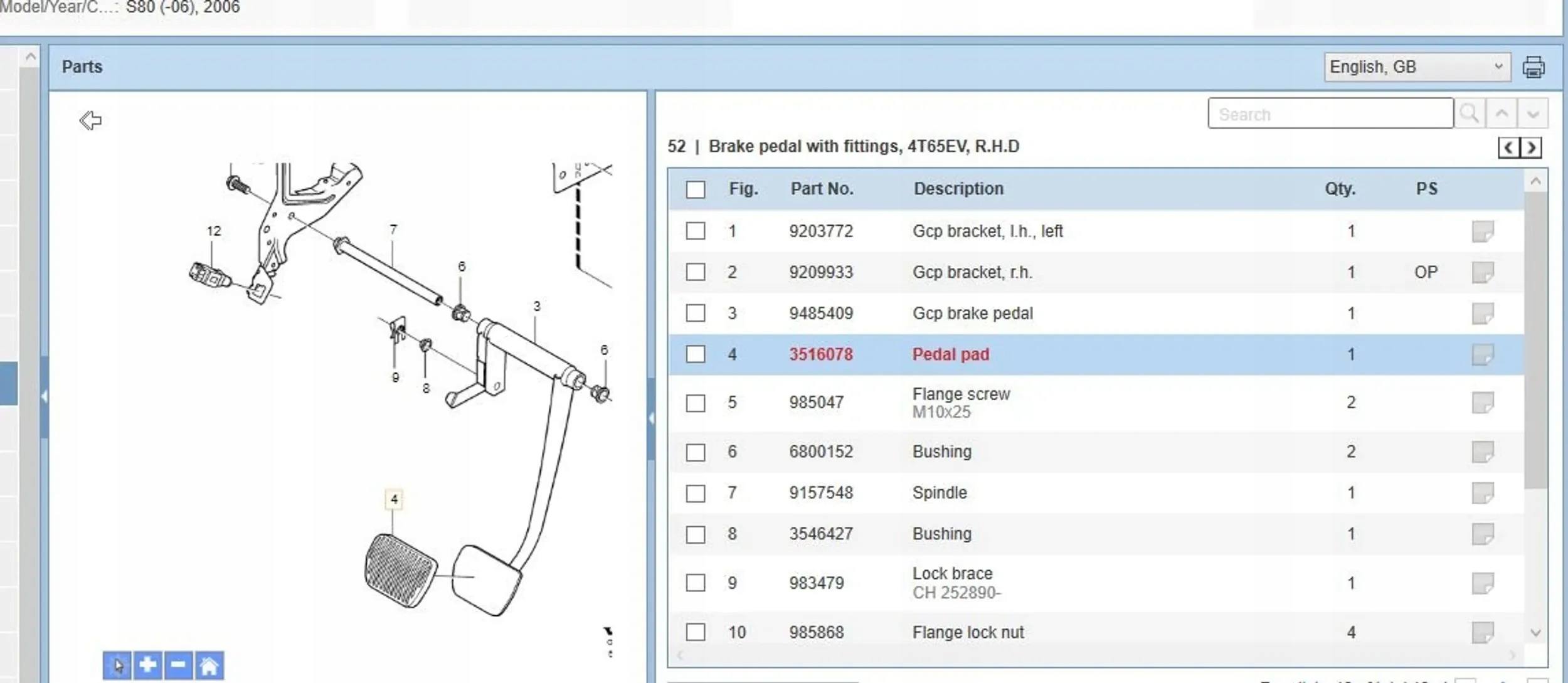1568x683 pixels.
Task: Go to the previous parts section arrow
Action: pyautogui.click(x=1508, y=148)
